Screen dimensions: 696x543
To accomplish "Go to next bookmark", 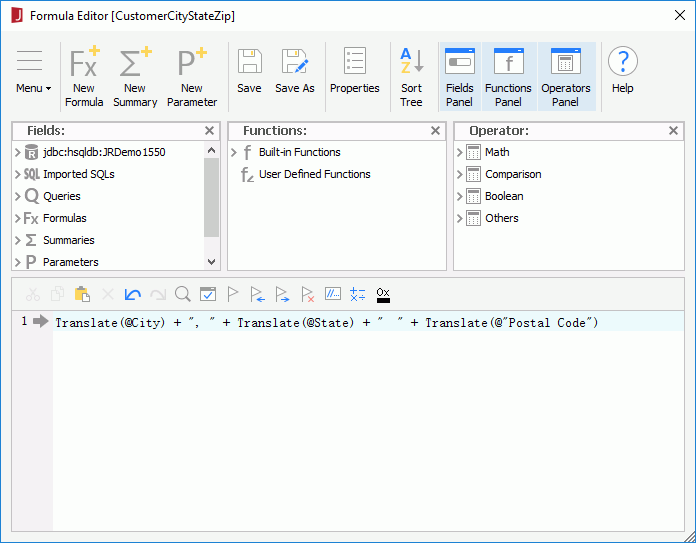I will click(x=282, y=294).
